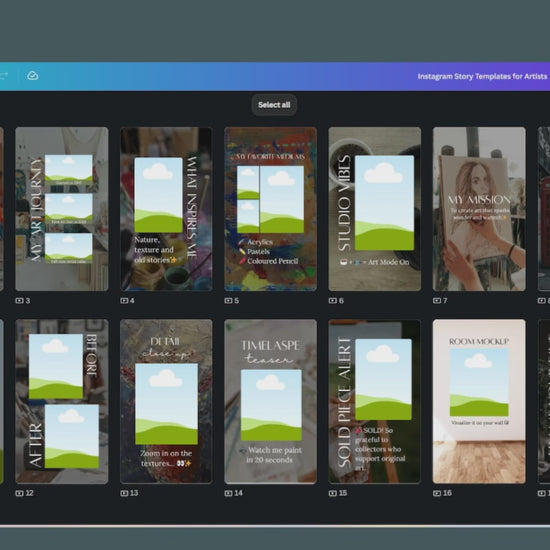Open the Before After page 12 thumbnail
The height and width of the screenshot is (550, 550).
pos(62,401)
